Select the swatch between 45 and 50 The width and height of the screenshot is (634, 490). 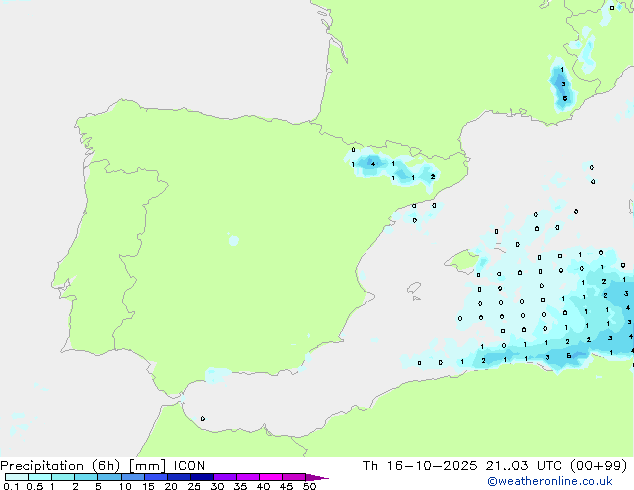click(x=294, y=477)
